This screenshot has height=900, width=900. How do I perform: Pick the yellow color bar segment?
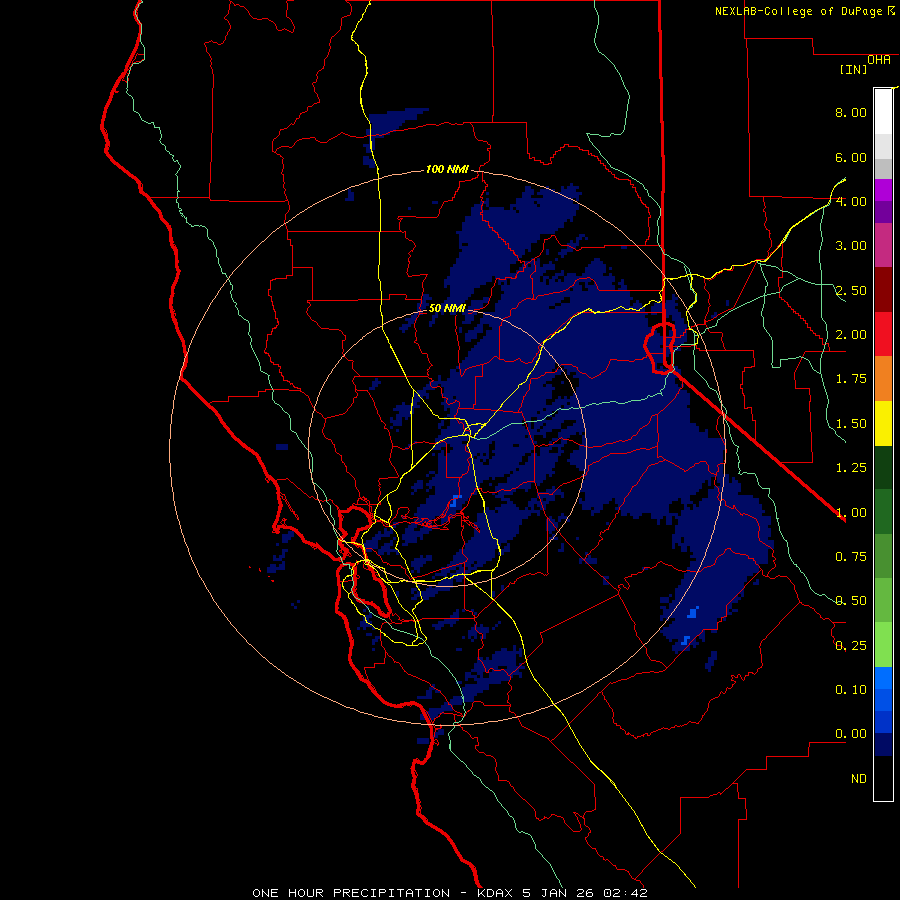(883, 423)
